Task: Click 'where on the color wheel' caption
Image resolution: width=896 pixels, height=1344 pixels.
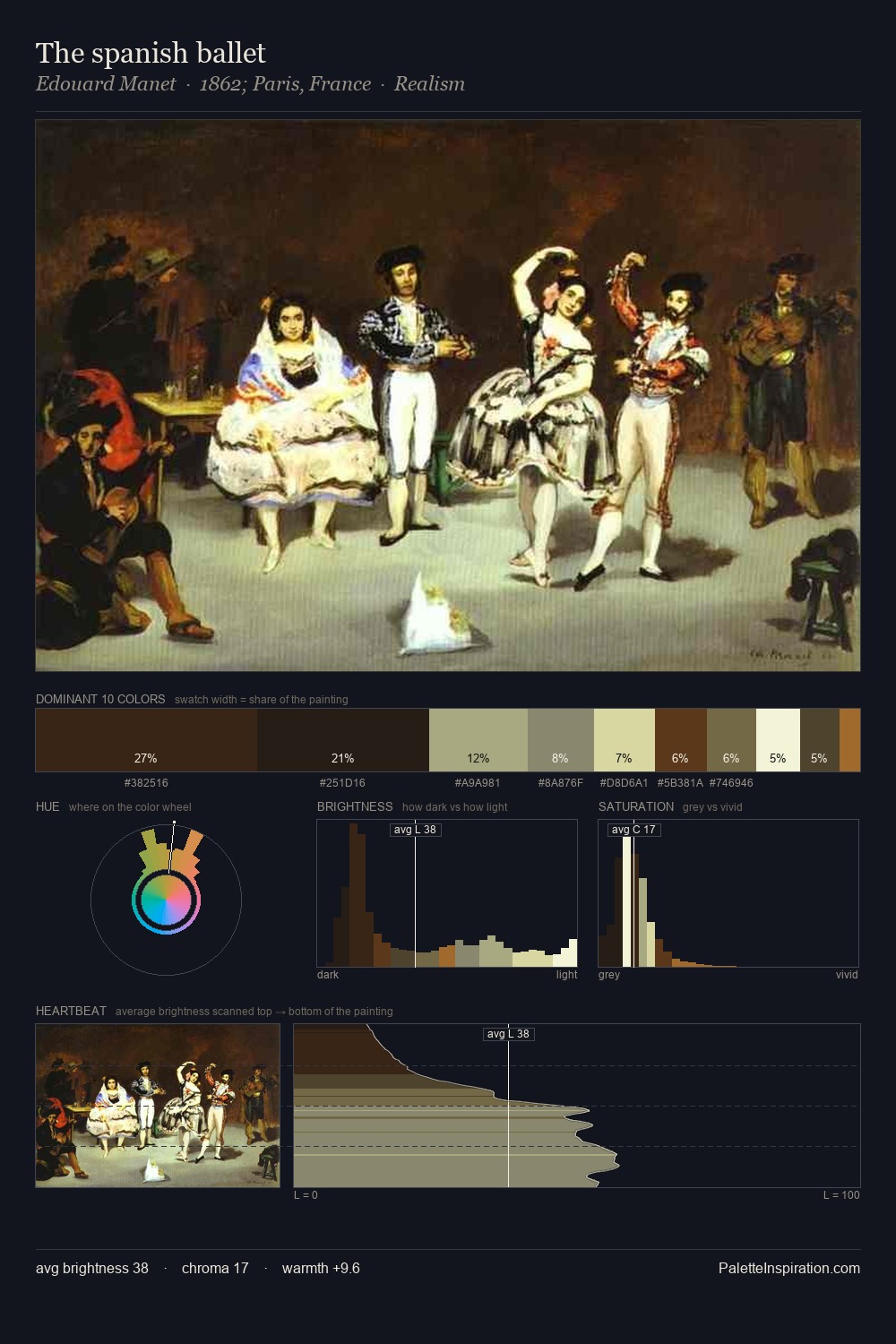Action: click(x=130, y=807)
